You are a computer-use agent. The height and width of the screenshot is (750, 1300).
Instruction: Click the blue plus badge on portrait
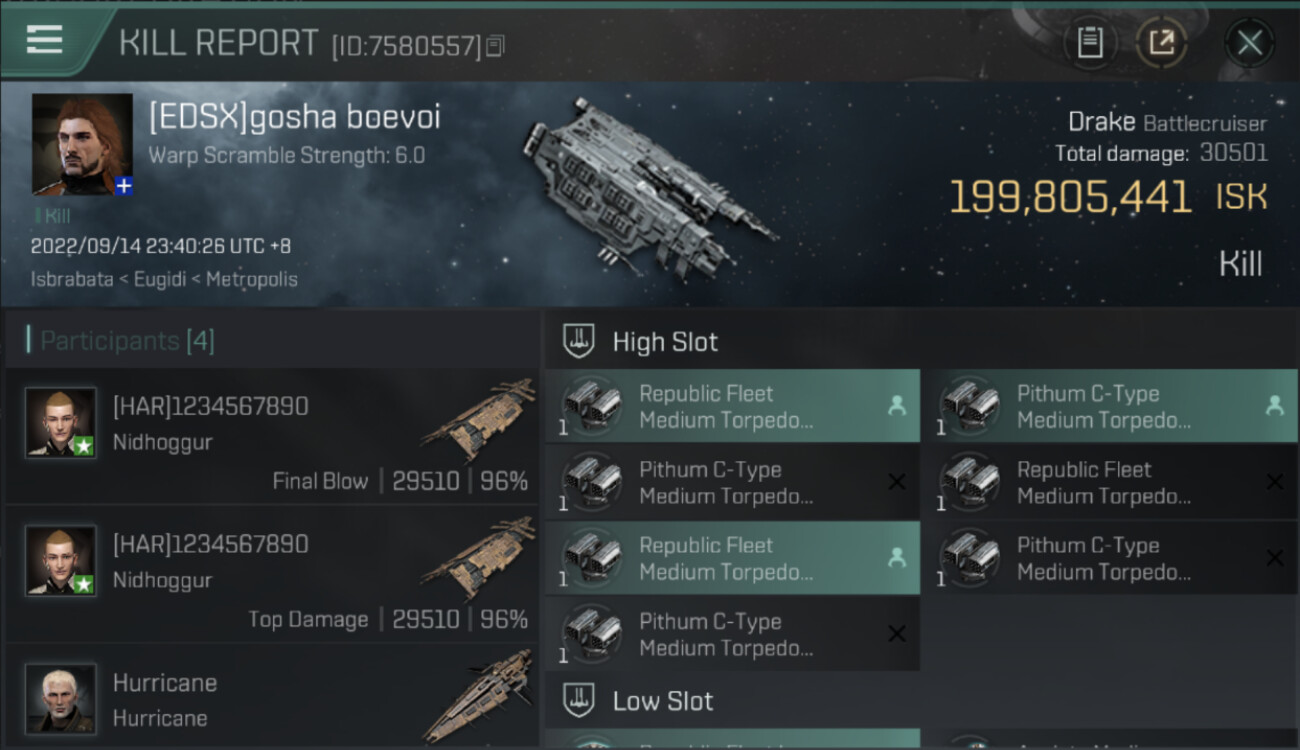pyautogui.click(x=124, y=186)
